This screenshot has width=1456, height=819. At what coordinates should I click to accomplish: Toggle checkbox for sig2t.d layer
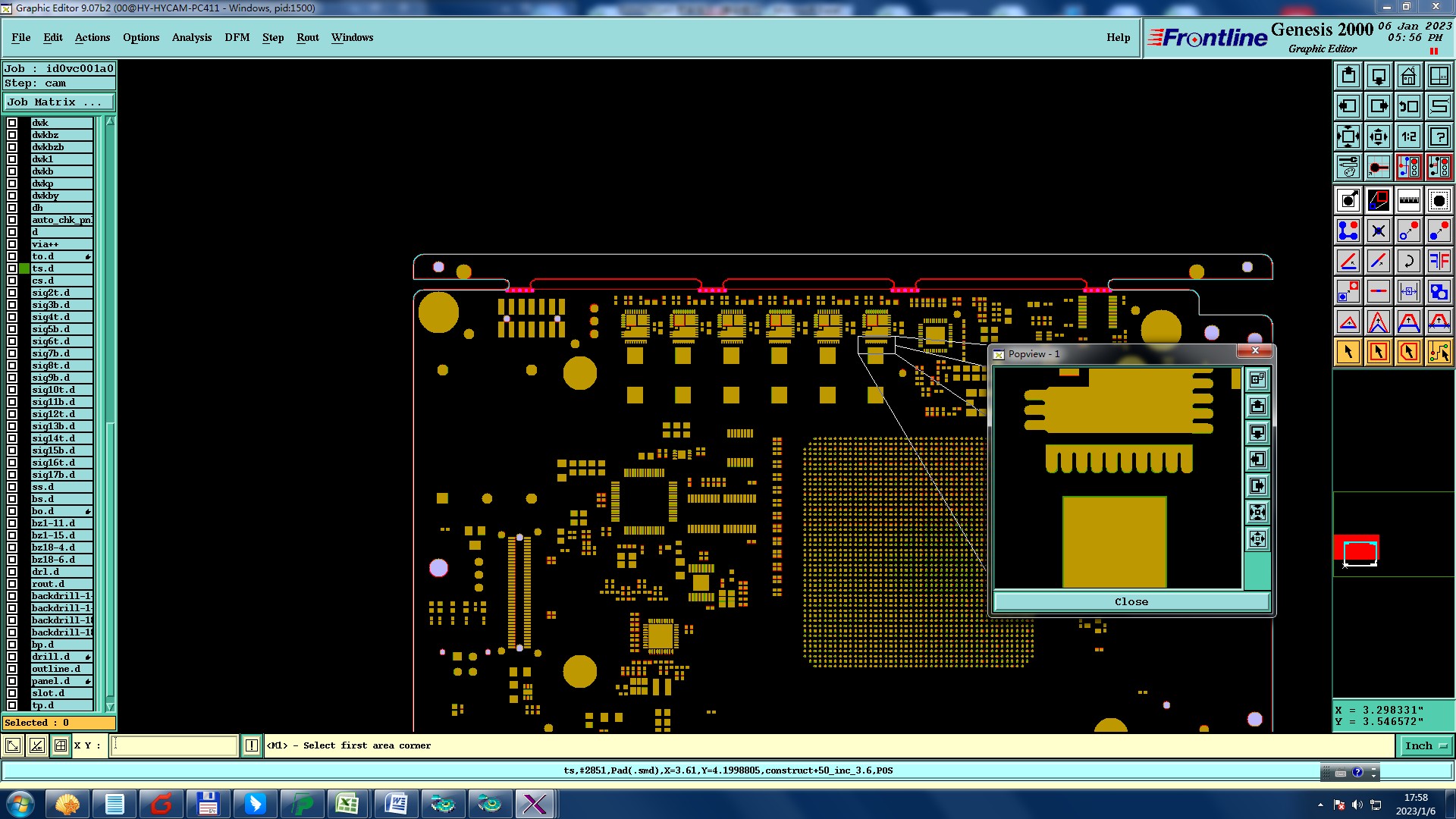[12, 293]
